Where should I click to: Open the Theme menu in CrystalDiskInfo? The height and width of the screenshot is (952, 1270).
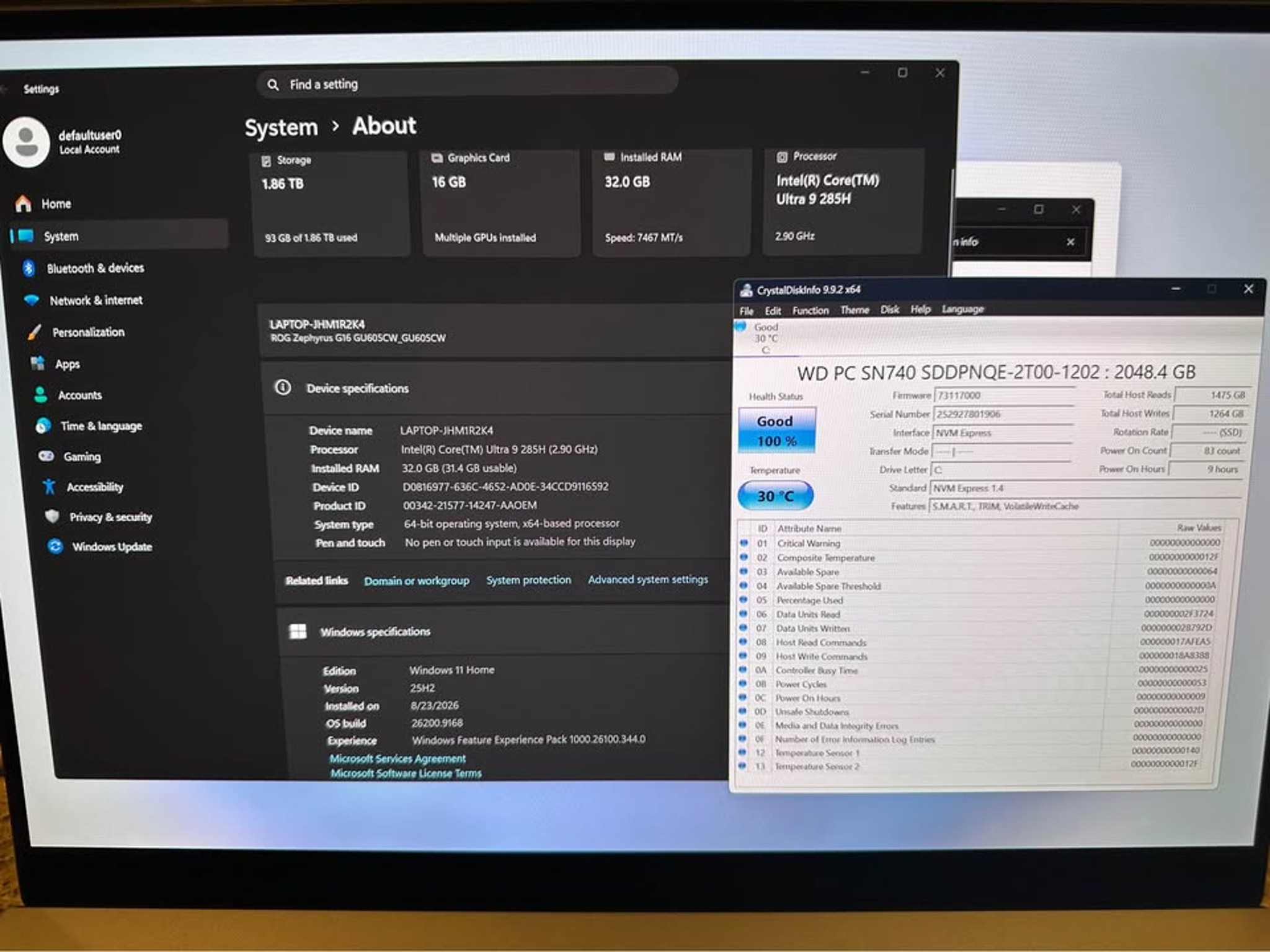(855, 309)
